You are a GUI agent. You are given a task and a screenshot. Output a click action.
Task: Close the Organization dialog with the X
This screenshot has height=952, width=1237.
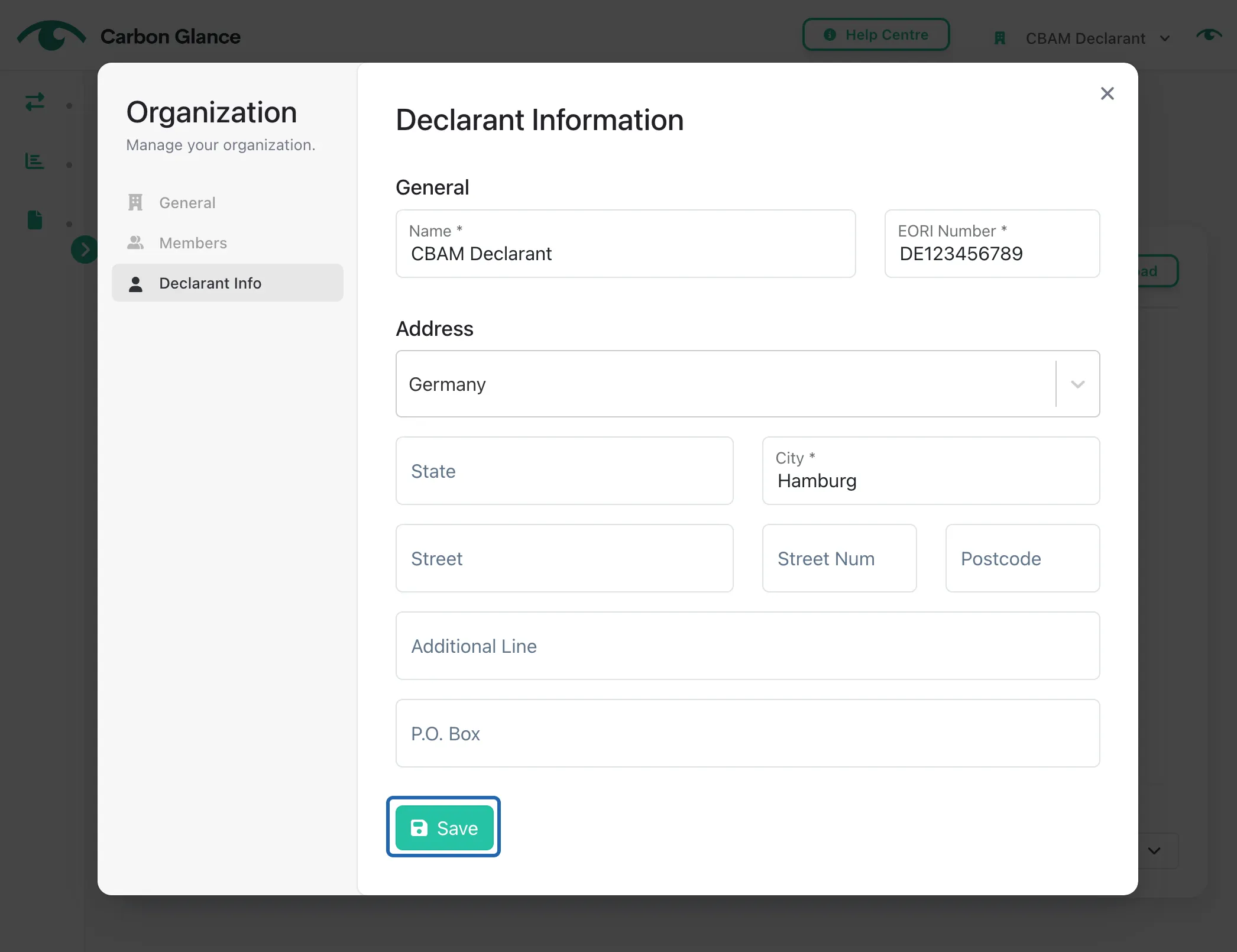(1107, 93)
